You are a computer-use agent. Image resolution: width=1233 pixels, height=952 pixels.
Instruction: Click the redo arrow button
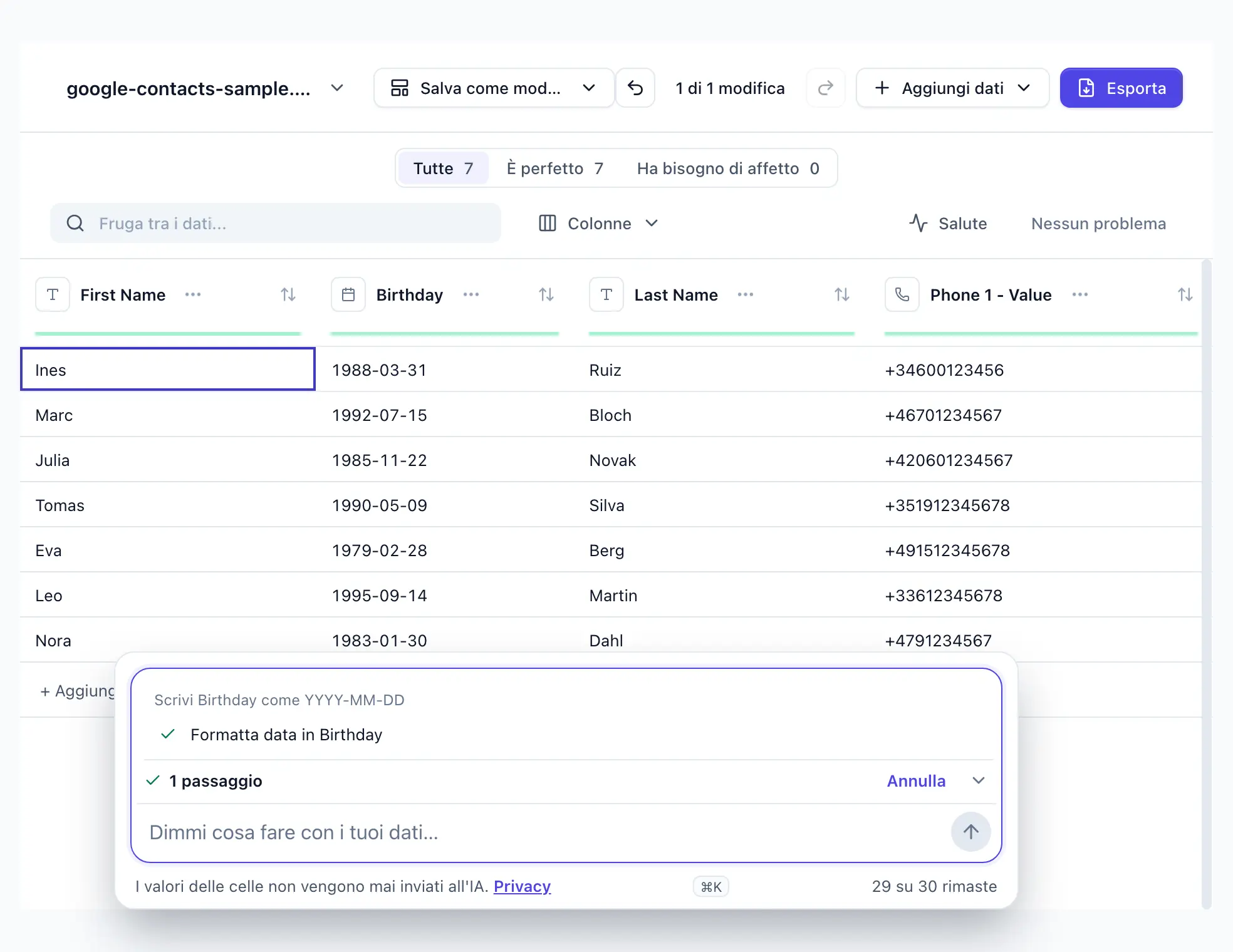[826, 88]
